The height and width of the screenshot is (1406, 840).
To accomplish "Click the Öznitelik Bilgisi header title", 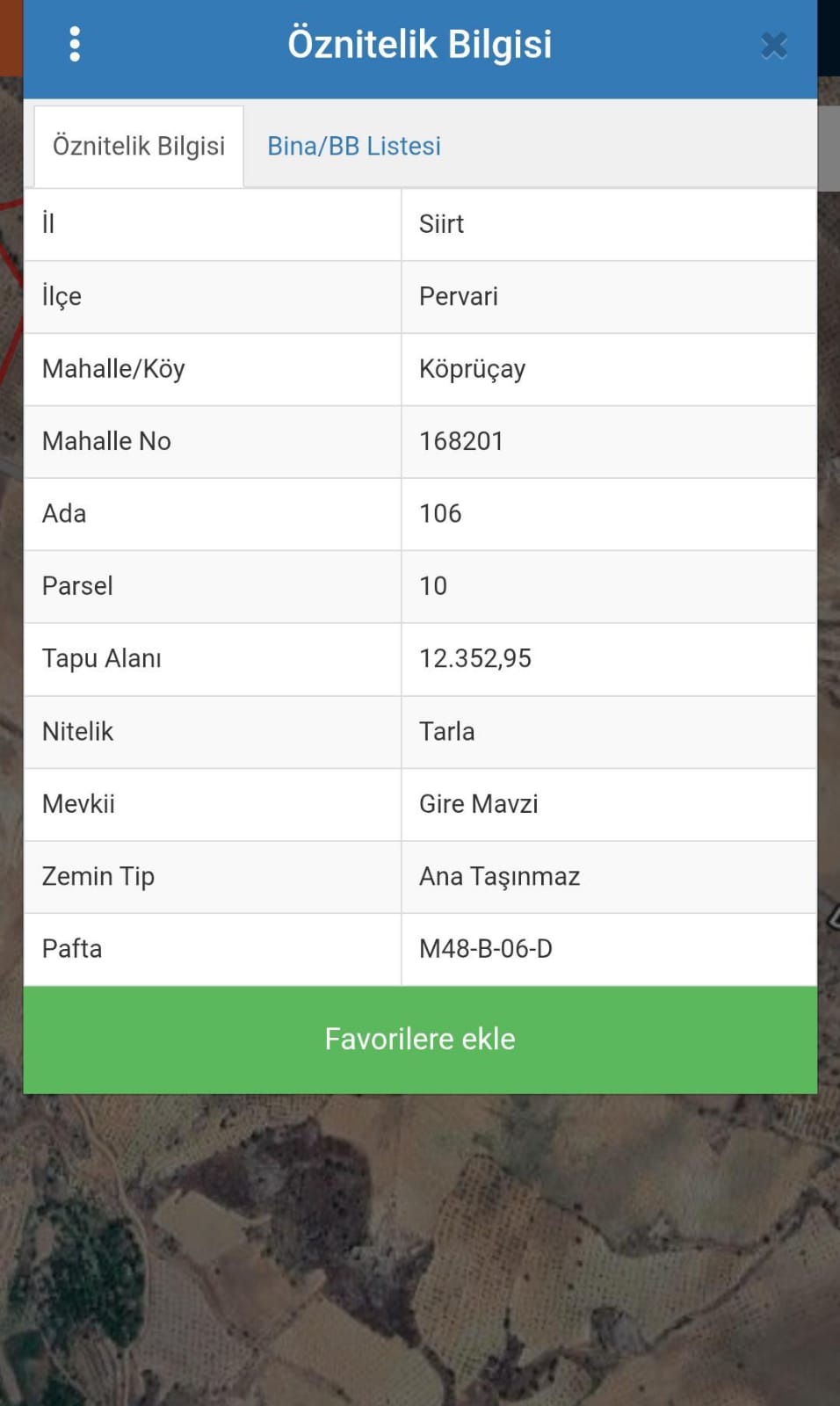I will pyautogui.click(x=420, y=44).
